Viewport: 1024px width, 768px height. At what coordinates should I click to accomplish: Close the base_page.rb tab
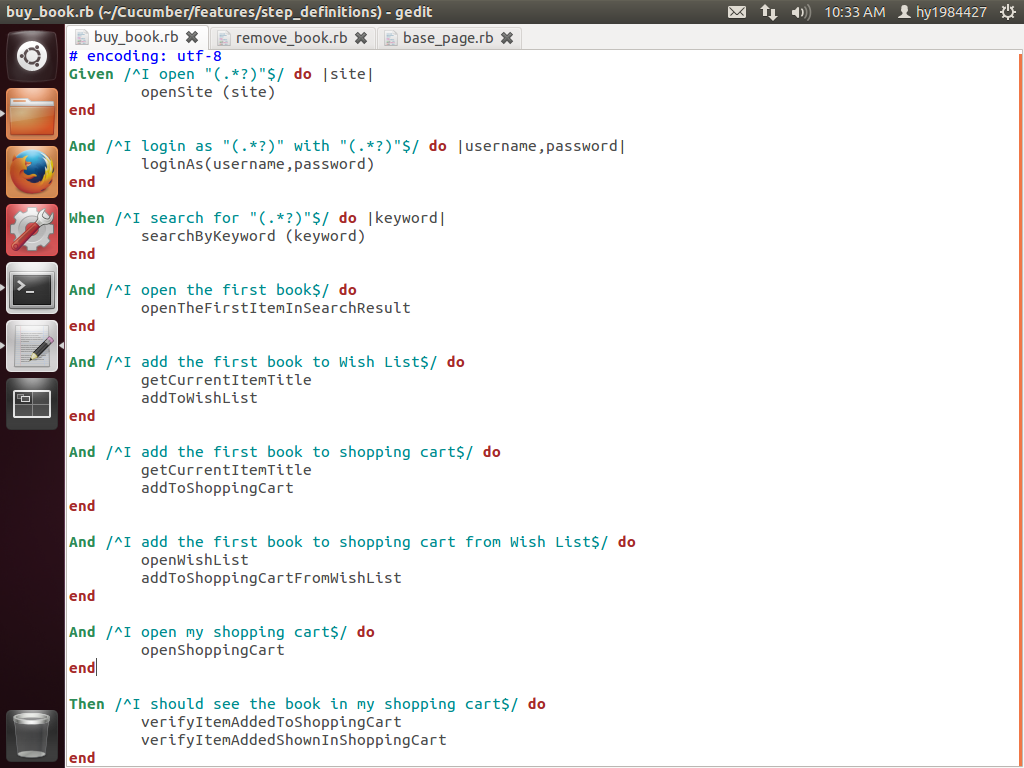507,38
